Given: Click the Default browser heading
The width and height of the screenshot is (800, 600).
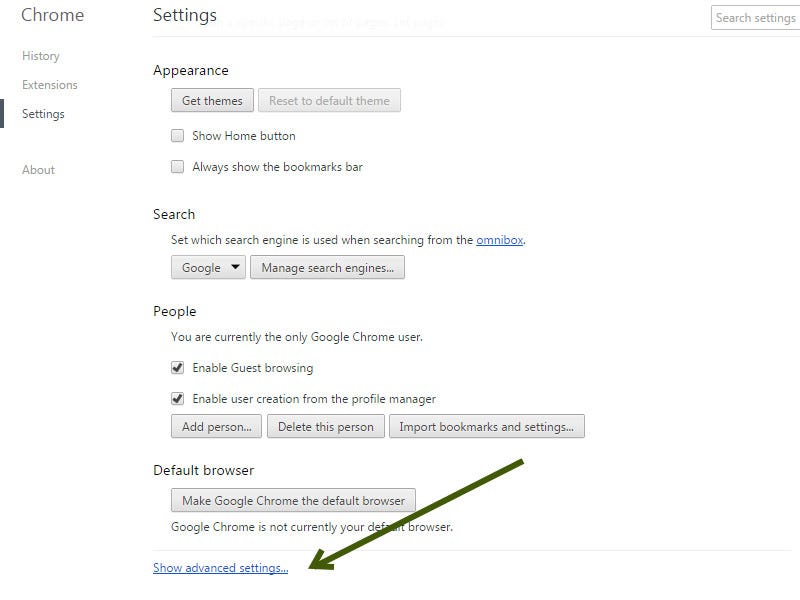Looking at the screenshot, I should (204, 470).
